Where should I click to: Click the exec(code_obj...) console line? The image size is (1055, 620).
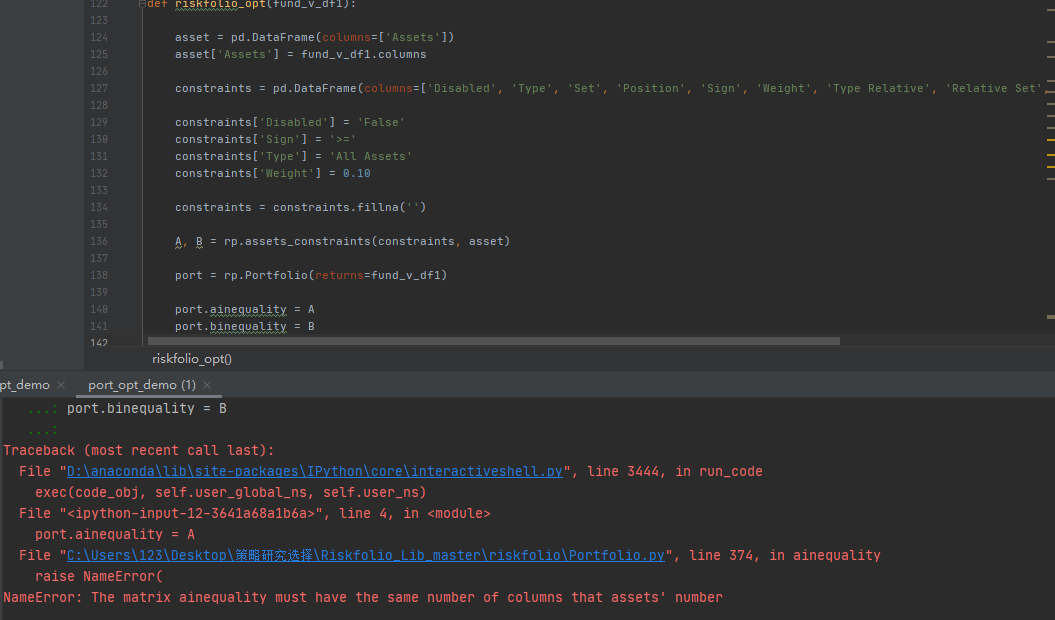point(231,492)
